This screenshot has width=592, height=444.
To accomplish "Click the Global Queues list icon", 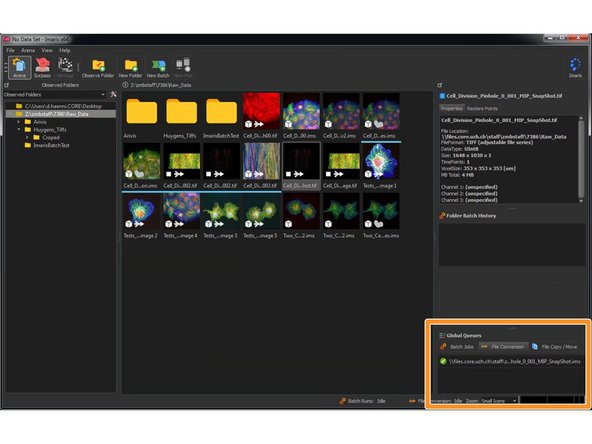I will (442, 335).
